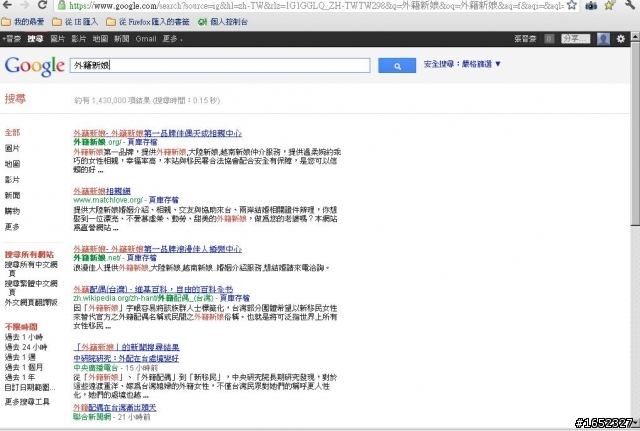This screenshot has height=431, width=640.
Task: Open news 外籍配偶在台逐漸出頭天
Action: (115, 407)
